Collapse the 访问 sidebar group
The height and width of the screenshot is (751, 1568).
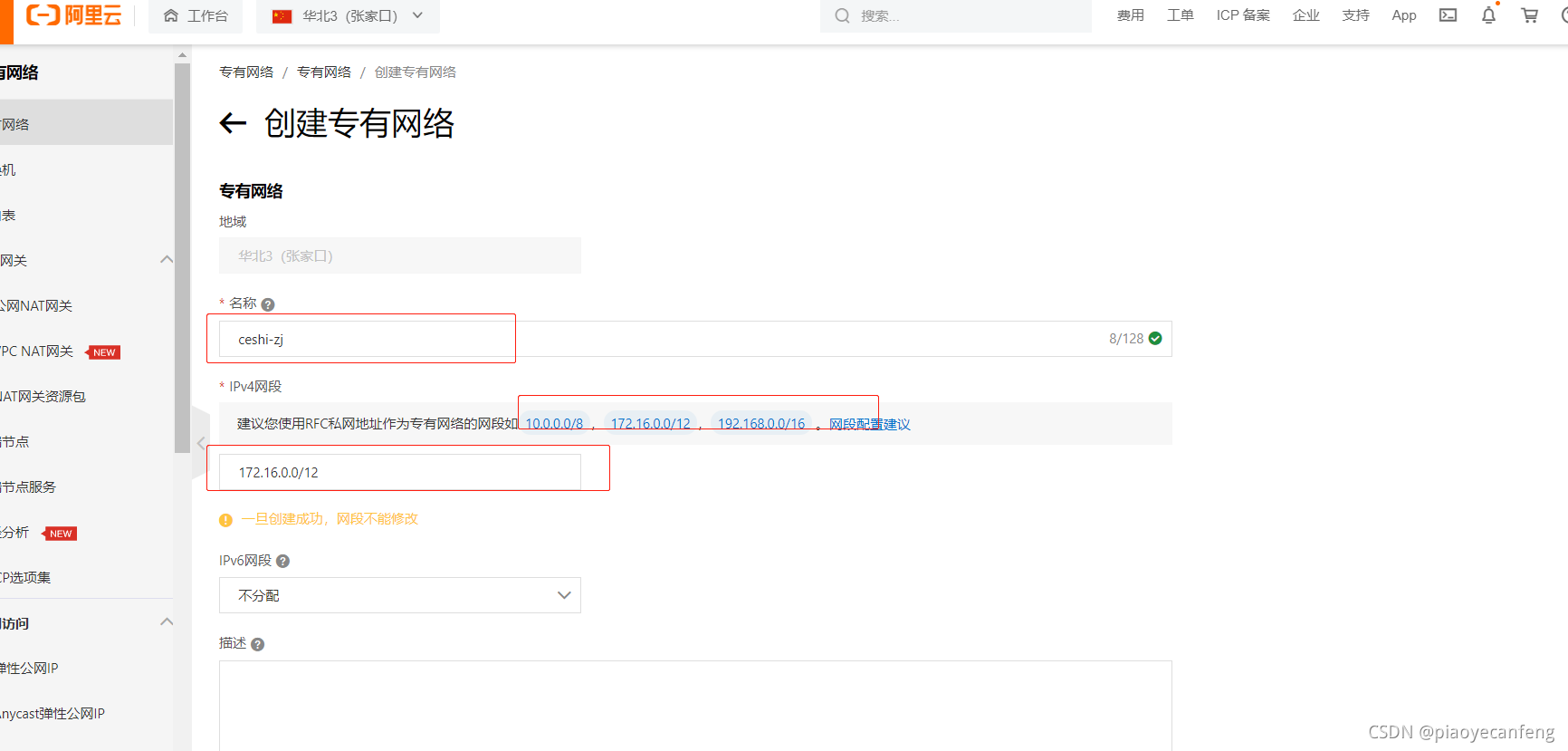pyautogui.click(x=167, y=622)
